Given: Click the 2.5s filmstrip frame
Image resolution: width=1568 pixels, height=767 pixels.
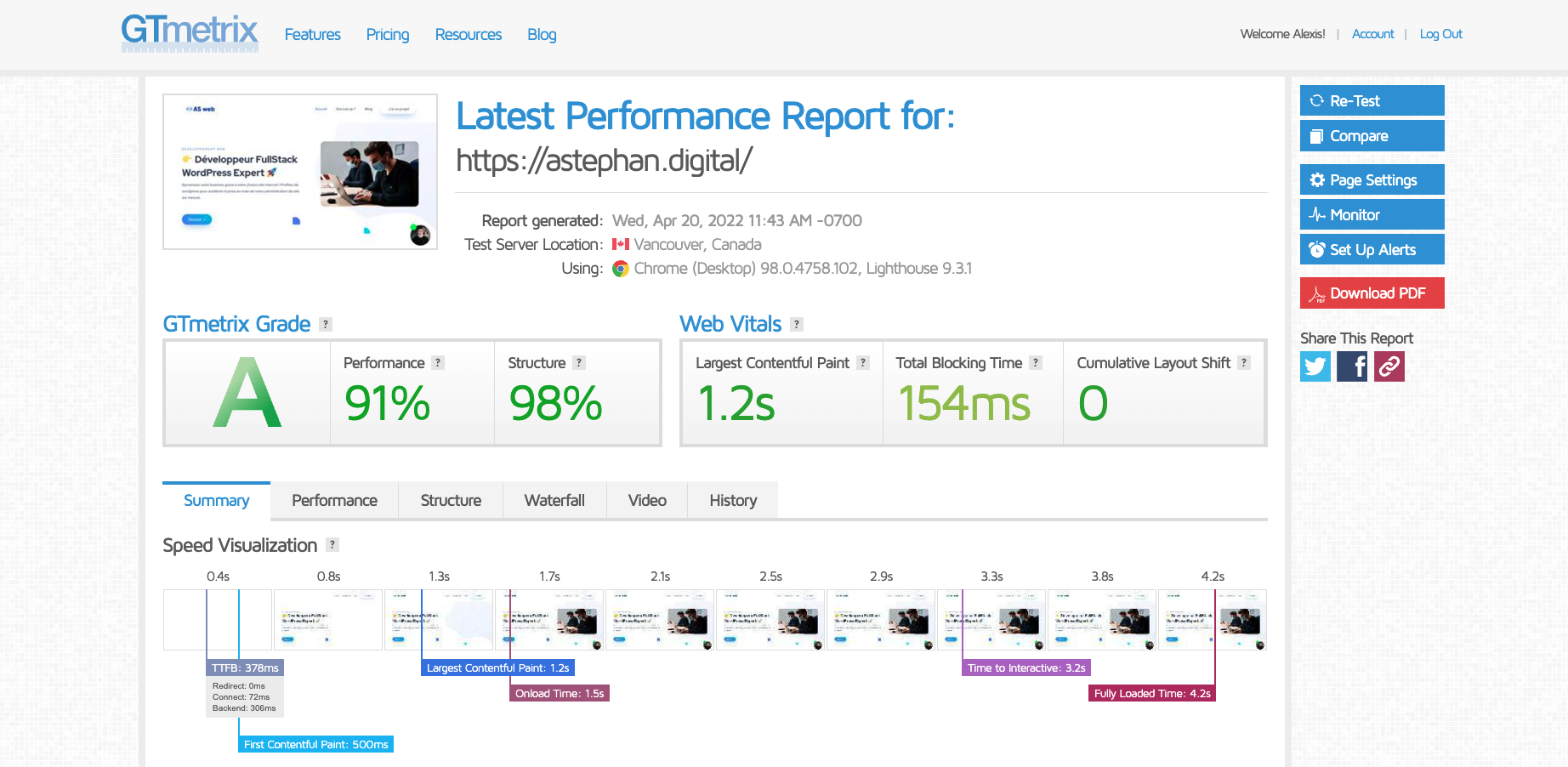Looking at the screenshot, I should [x=770, y=620].
